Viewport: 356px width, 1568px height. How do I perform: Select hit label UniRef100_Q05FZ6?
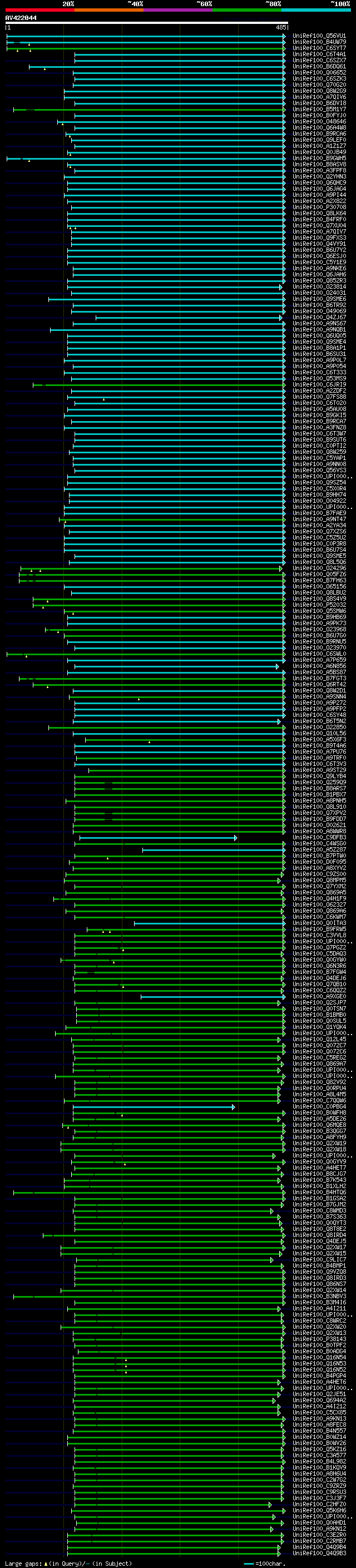pyautogui.click(x=319, y=575)
